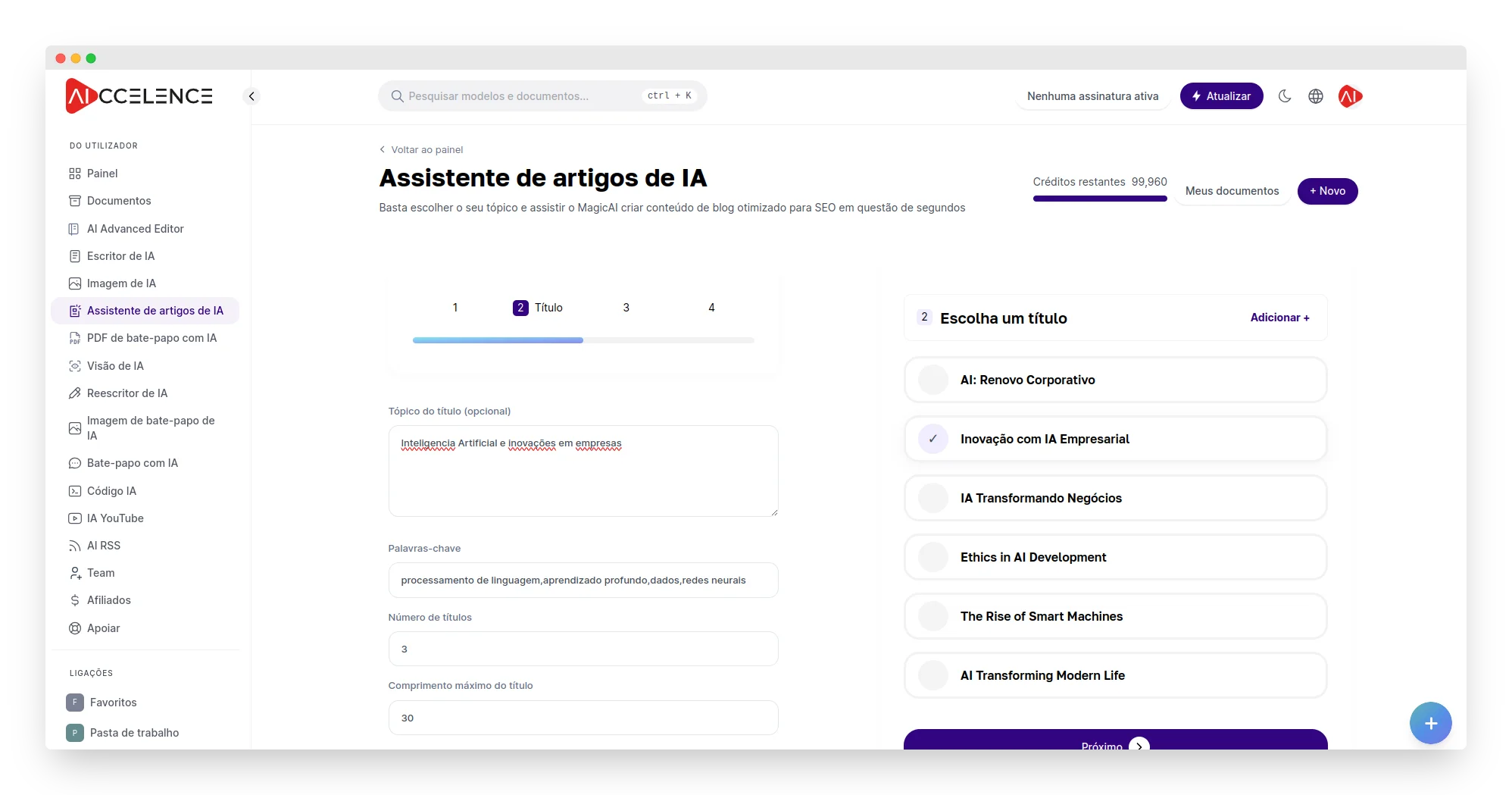Collapse the sidebar with chevron button
The height and width of the screenshot is (795, 1512).
click(x=251, y=96)
